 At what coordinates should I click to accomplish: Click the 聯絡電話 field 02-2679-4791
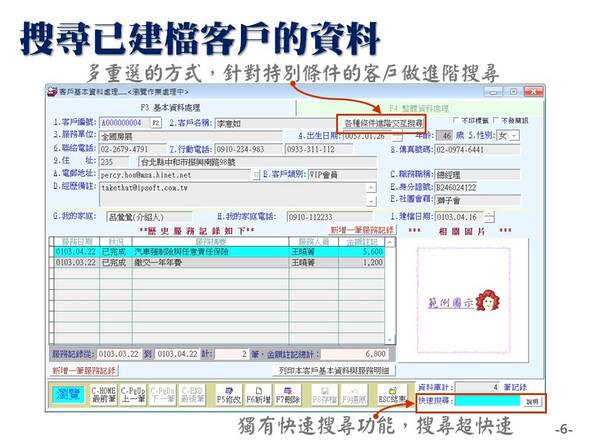coord(132,149)
